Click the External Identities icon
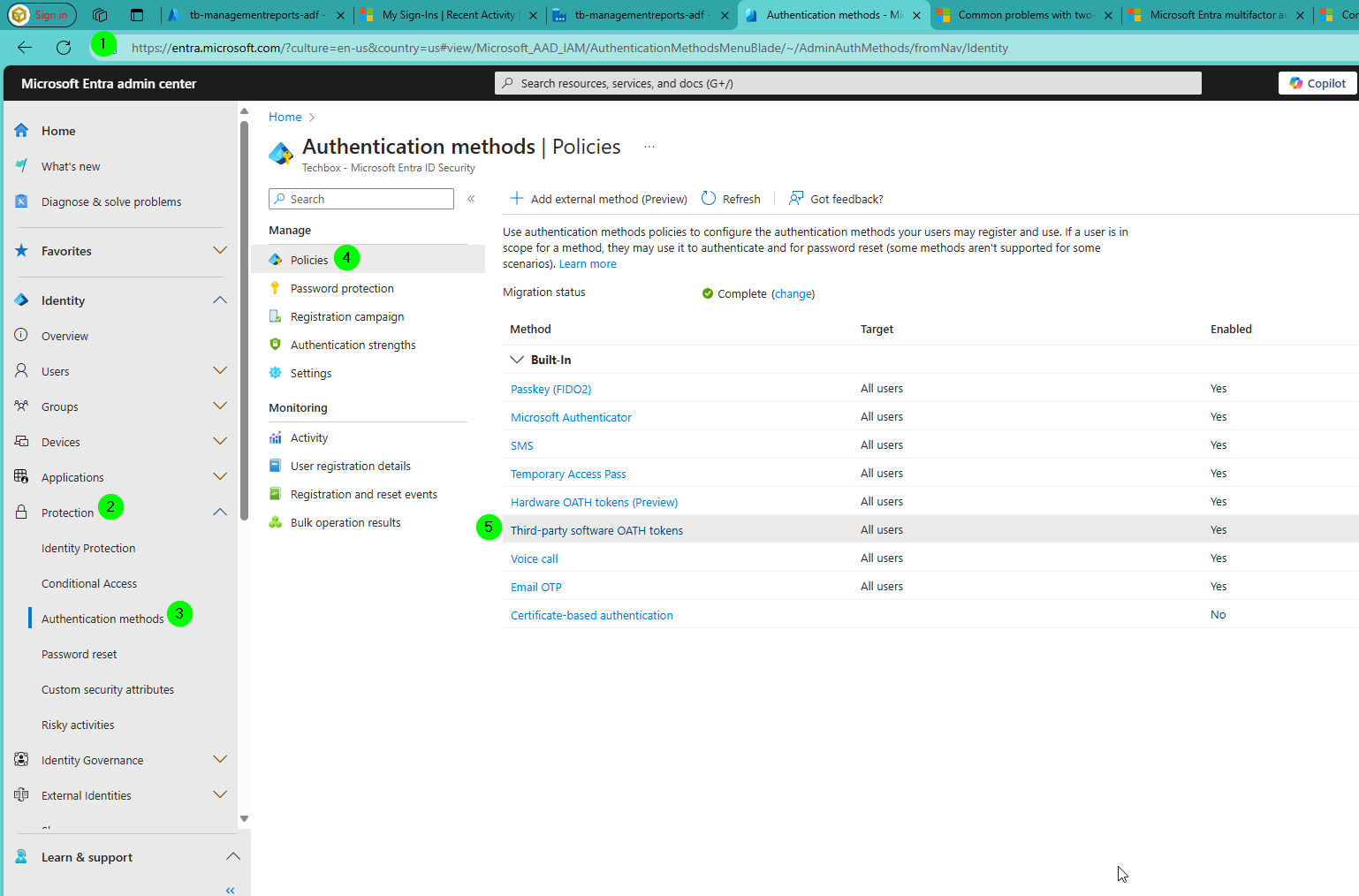Image resolution: width=1359 pixels, height=896 pixels. click(x=21, y=795)
